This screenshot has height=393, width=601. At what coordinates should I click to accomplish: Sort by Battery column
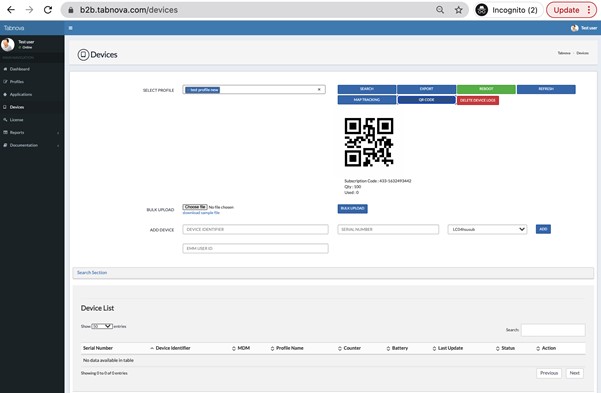click(400, 348)
